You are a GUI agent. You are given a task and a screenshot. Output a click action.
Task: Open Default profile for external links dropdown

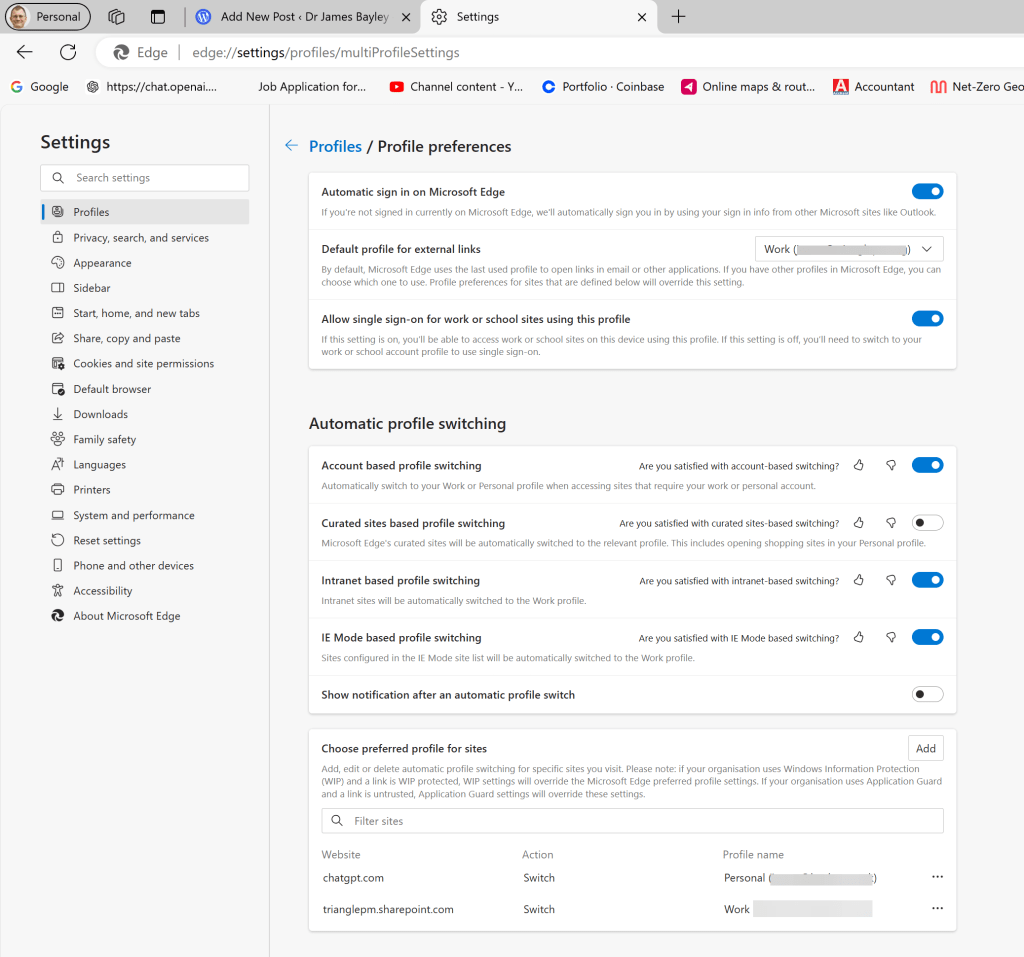[849, 249]
